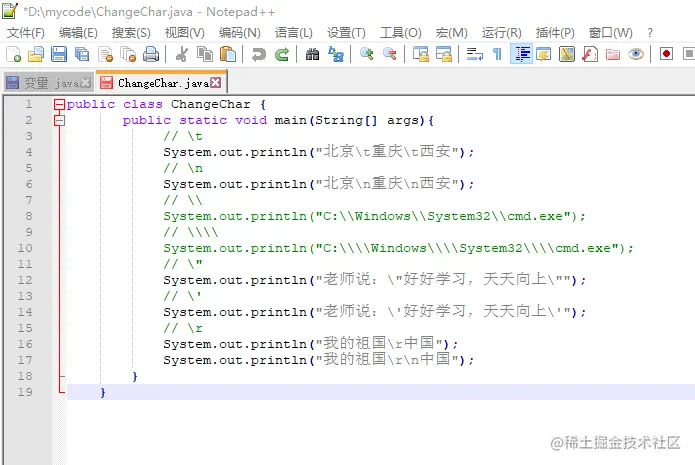Viewport: 695px width, 465px height.
Task: Click line number 8 in the margin
Action: [29, 216]
